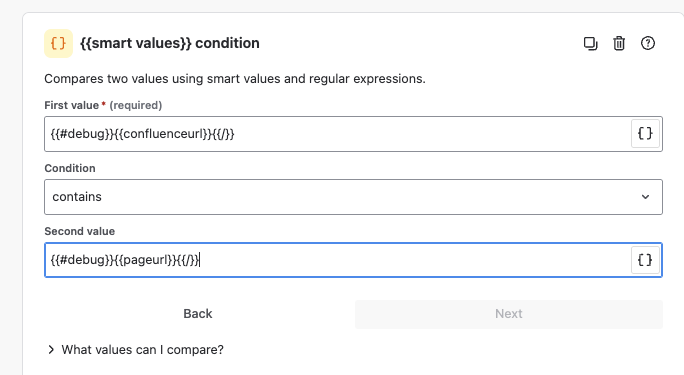Delete the condition using the trash icon
This screenshot has height=375, width=684.
coord(619,44)
